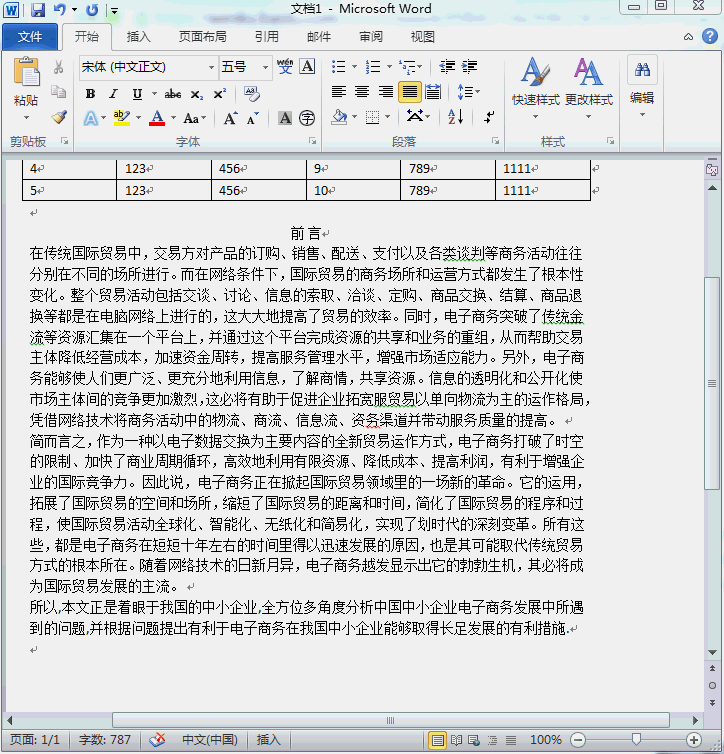Click the zoom slider handle
Image resolution: width=724 pixels, height=754 pixels.
[x=636, y=740]
